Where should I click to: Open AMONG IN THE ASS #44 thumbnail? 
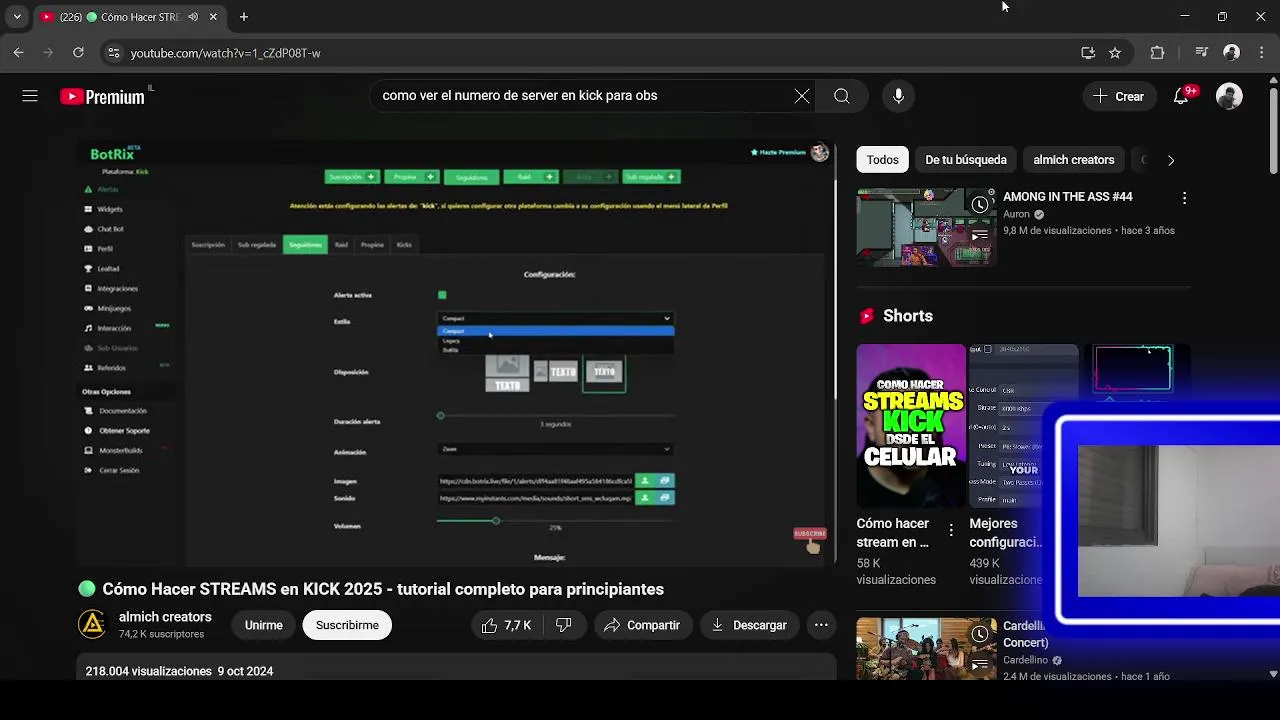pos(926,227)
